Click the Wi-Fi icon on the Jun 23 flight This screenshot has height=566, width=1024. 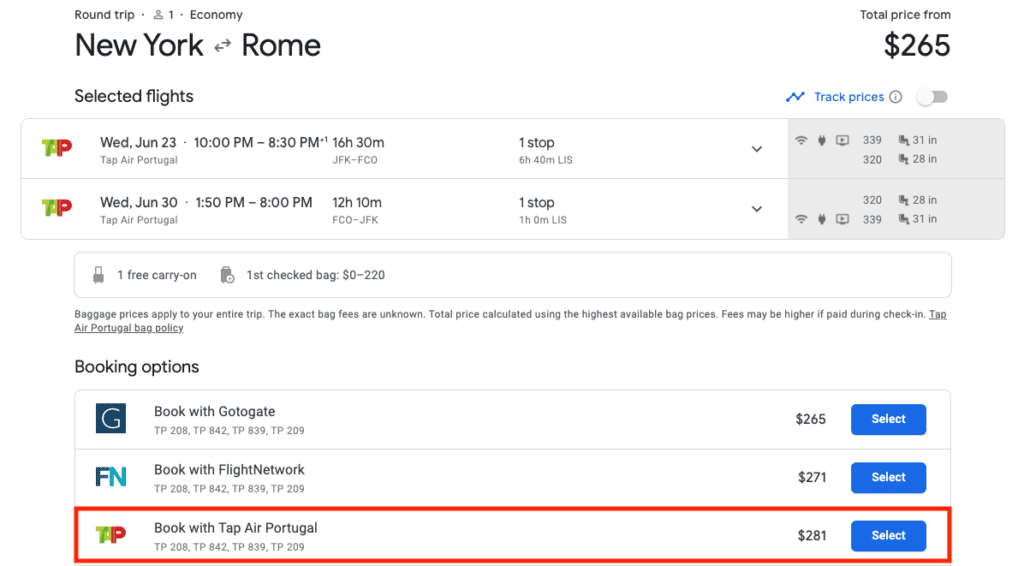tap(801, 140)
